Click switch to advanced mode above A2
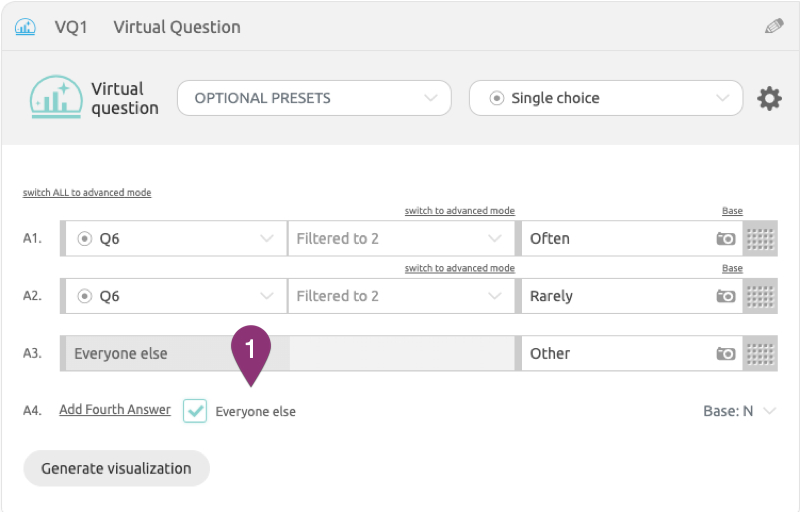The height and width of the screenshot is (512, 800). (x=460, y=268)
